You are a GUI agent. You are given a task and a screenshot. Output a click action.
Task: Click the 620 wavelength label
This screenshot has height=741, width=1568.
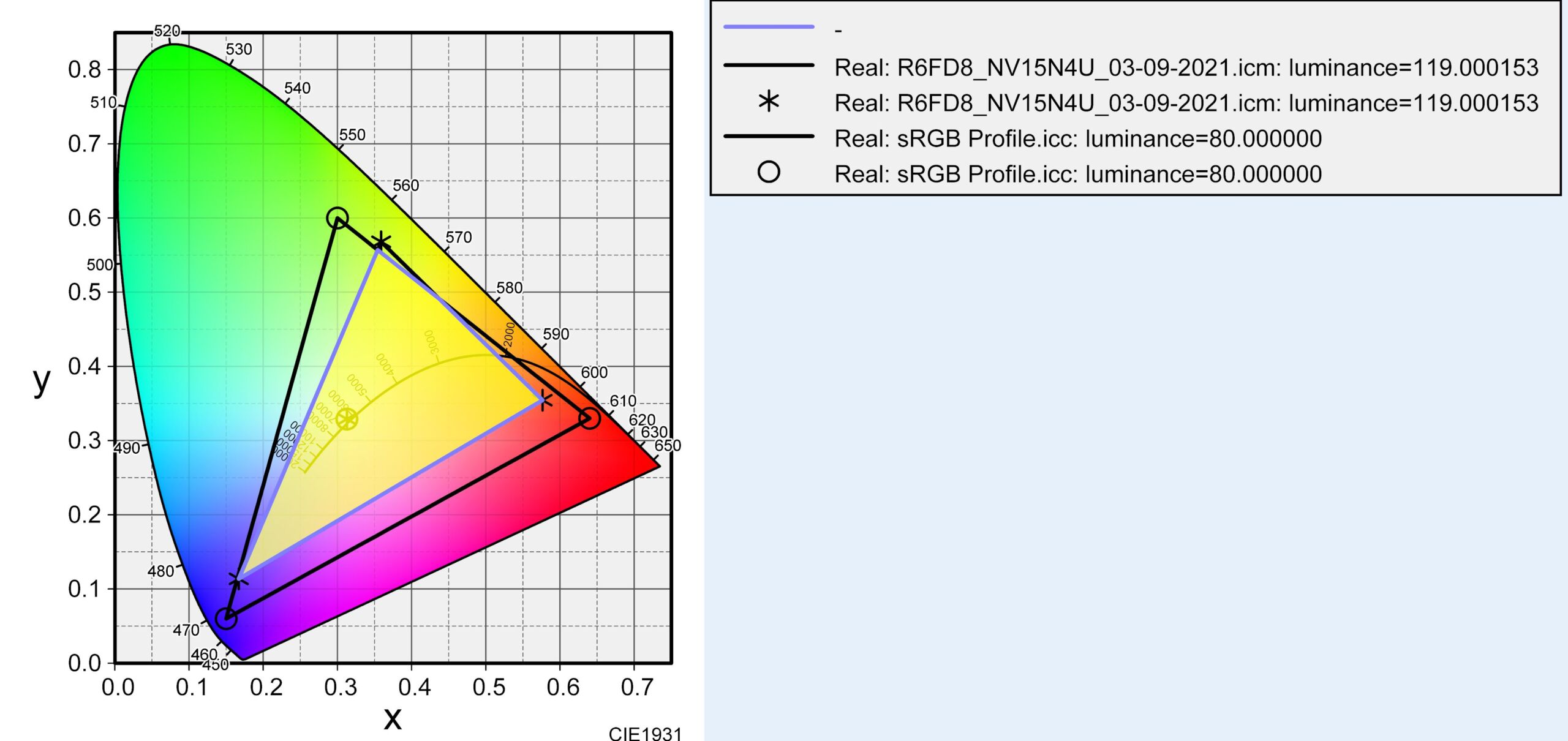tap(642, 420)
